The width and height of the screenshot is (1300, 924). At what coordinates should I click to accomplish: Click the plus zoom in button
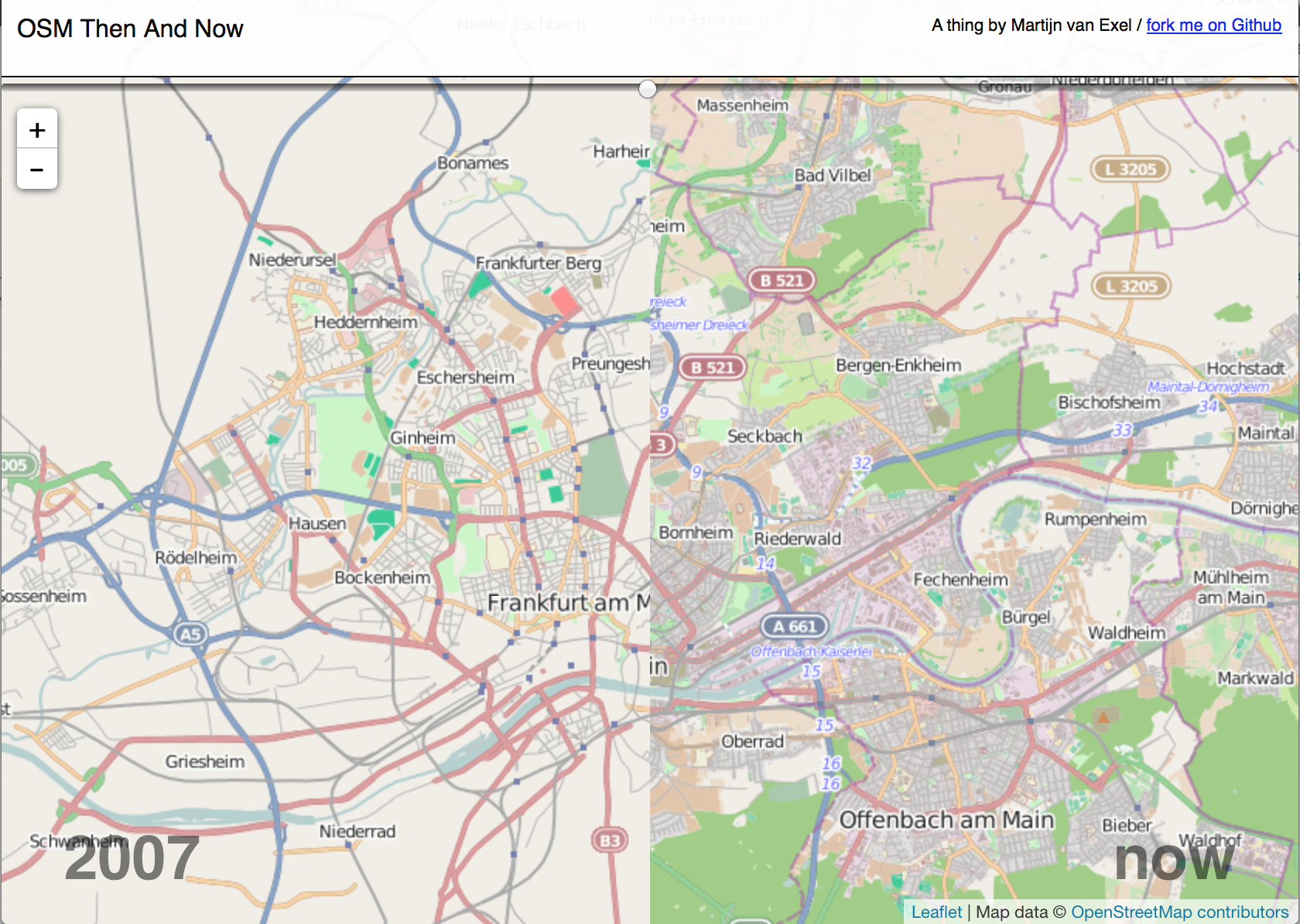point(37,129)
